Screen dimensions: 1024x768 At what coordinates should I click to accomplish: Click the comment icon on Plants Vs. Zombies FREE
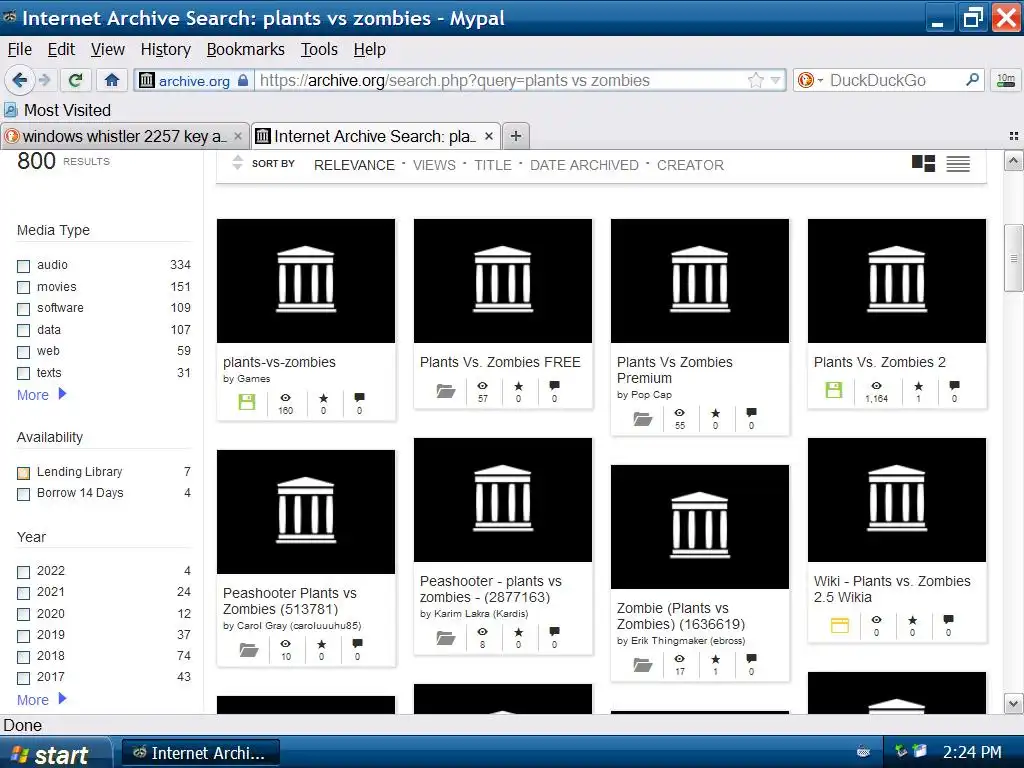coord(554,386)
